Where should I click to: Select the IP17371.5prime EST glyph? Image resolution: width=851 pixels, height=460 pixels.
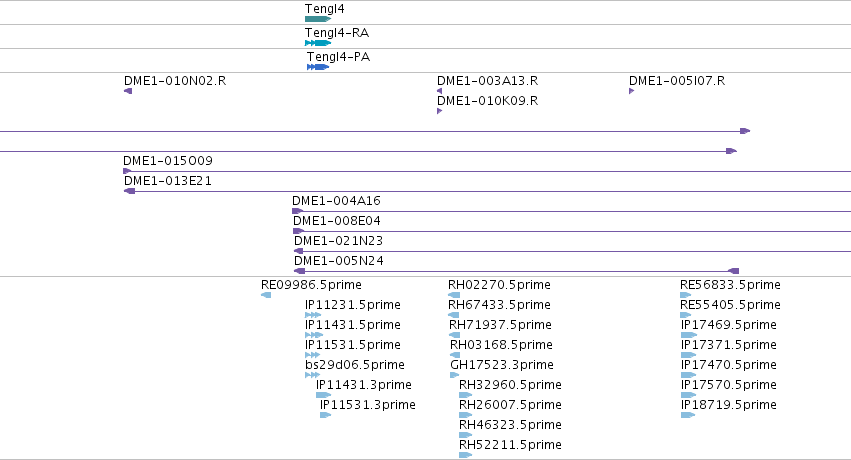coord(689,355)
